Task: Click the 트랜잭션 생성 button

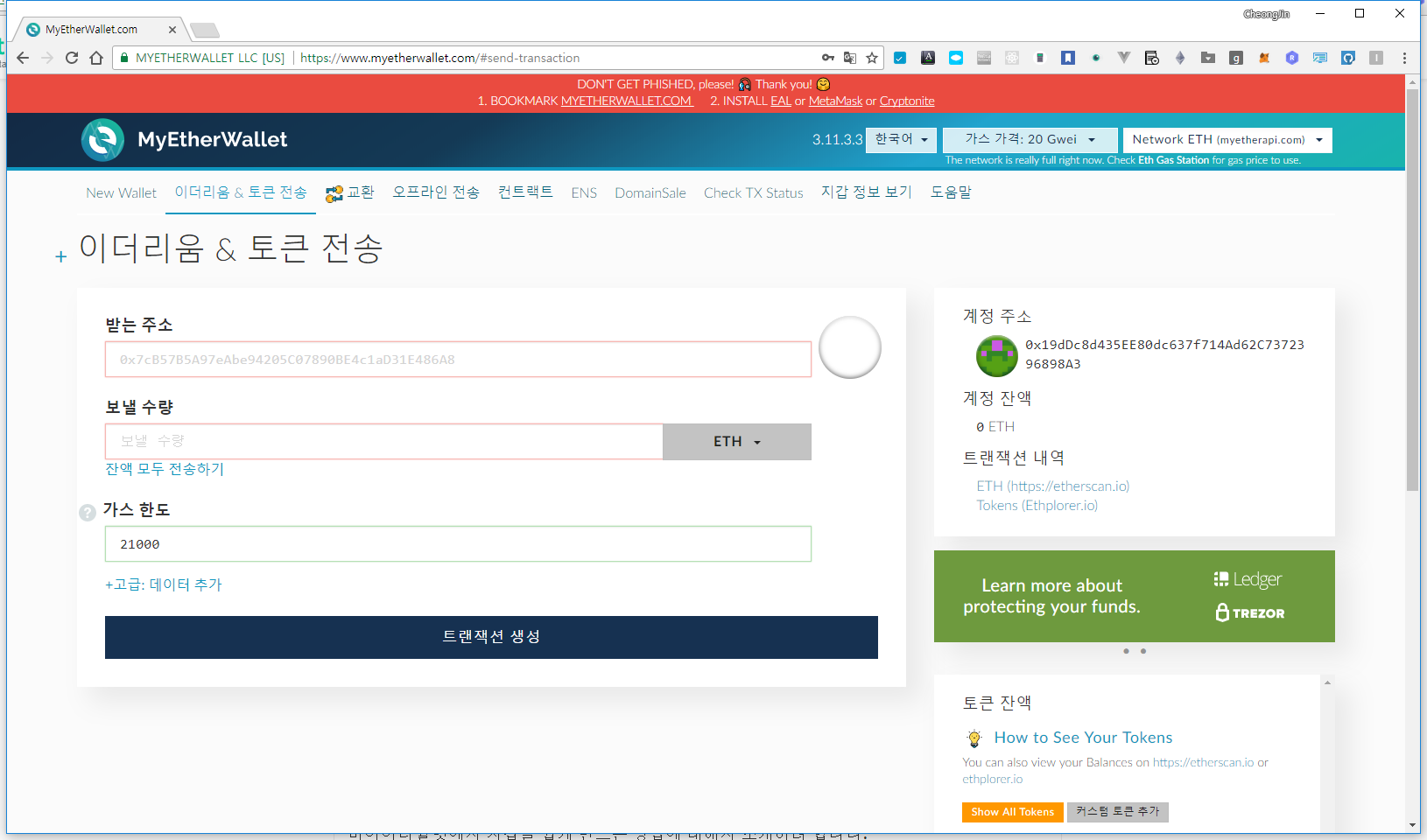Action: (491, 637)
